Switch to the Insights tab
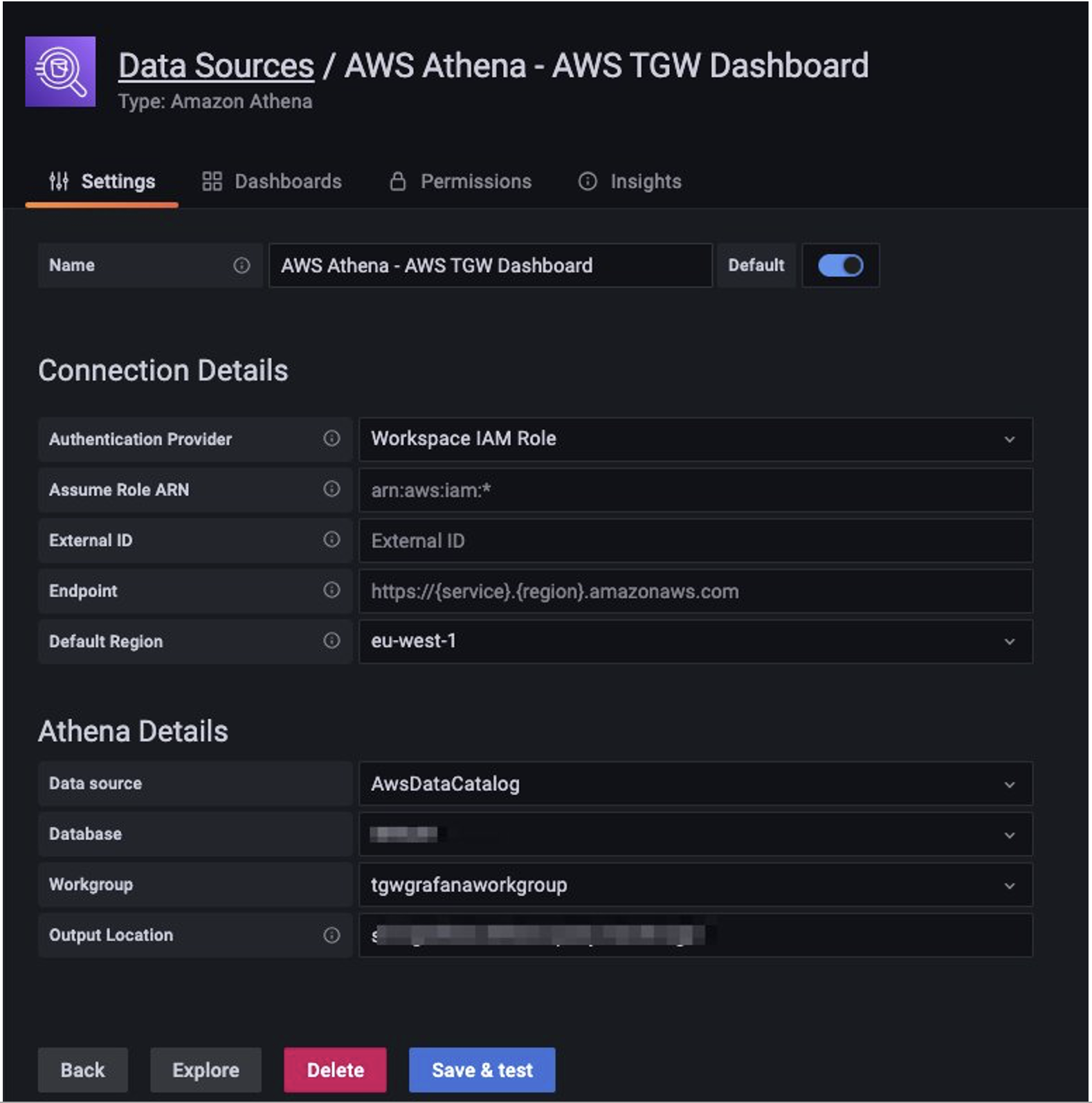The image size is (1092, 1103). click(630, 181)
